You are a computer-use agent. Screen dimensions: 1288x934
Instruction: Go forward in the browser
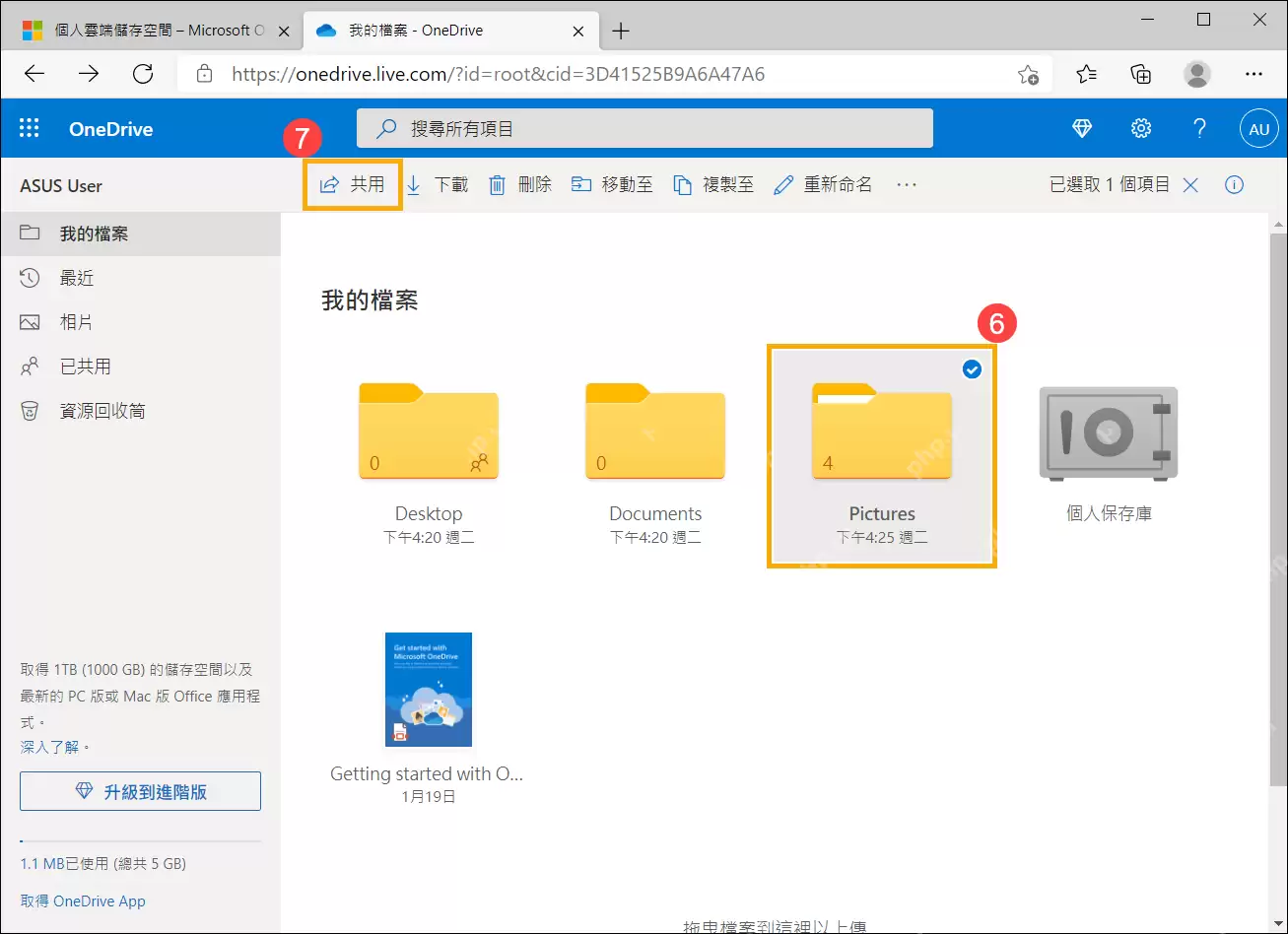[x=89, y=74]
